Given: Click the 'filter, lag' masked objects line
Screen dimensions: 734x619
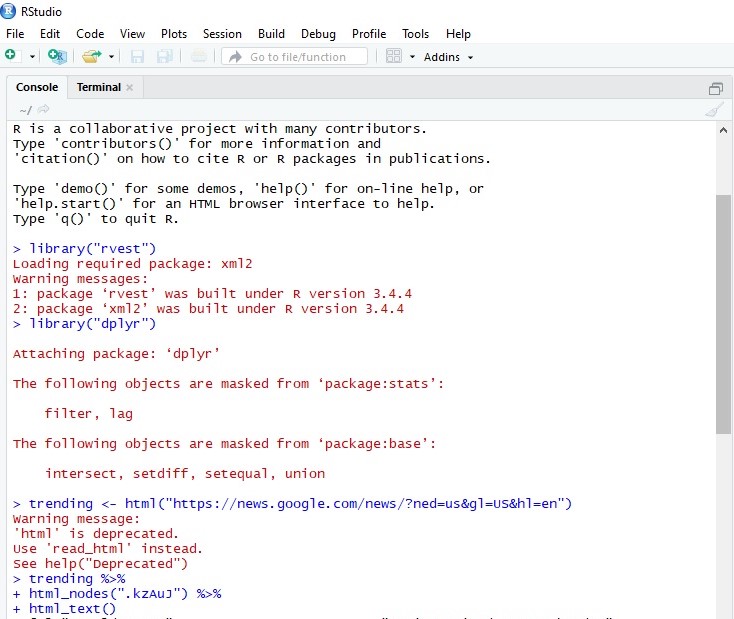Looking at the screenshot, I should [89, 414].
